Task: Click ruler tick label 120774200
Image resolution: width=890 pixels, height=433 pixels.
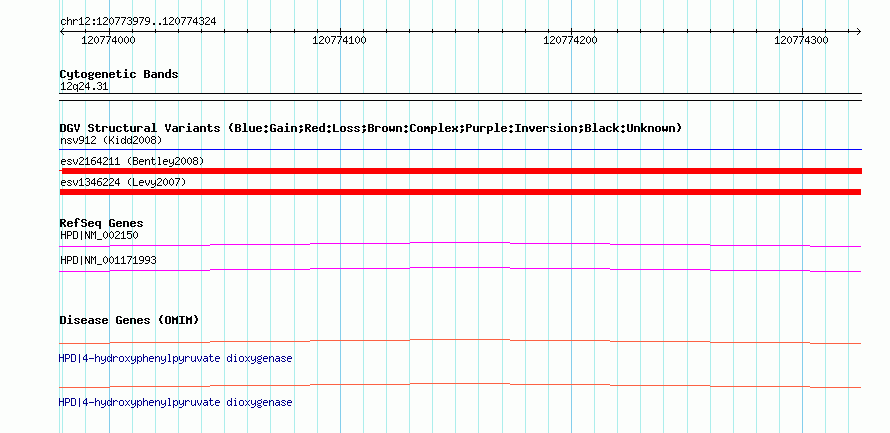Action: tap(570, 40)
